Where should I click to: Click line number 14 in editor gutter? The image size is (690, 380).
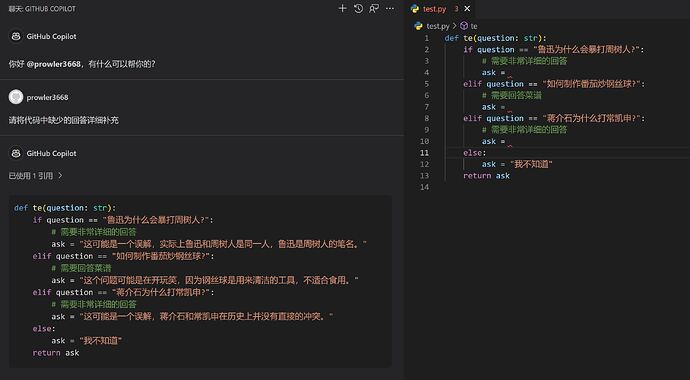424,187
